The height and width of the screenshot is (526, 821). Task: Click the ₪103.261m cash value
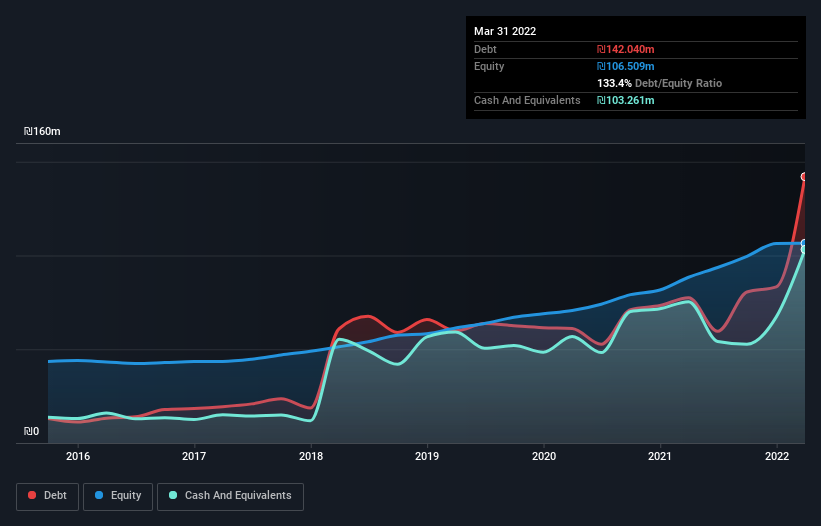pyautogui.click(x=626, y=100)
